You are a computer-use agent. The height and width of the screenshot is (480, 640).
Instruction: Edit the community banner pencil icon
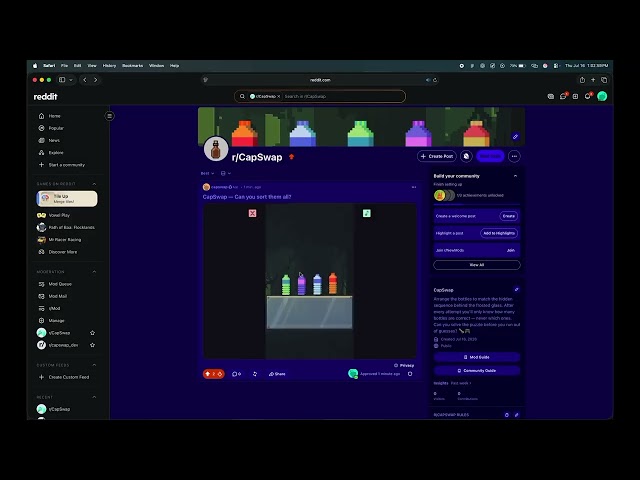[516, 137]
